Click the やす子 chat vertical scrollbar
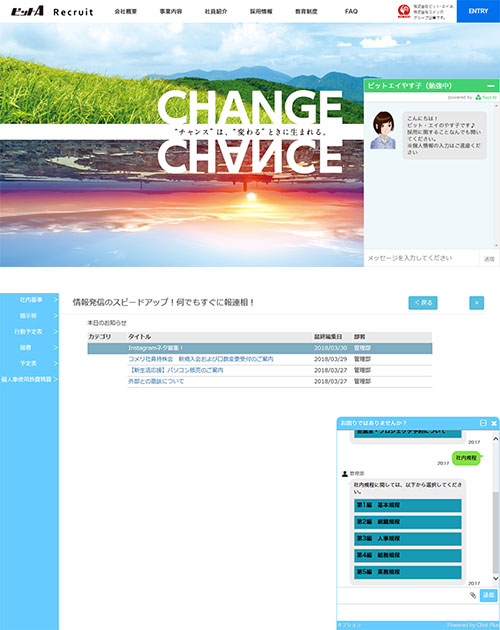This screenshot has height=630, width=500. click(497, 176)
